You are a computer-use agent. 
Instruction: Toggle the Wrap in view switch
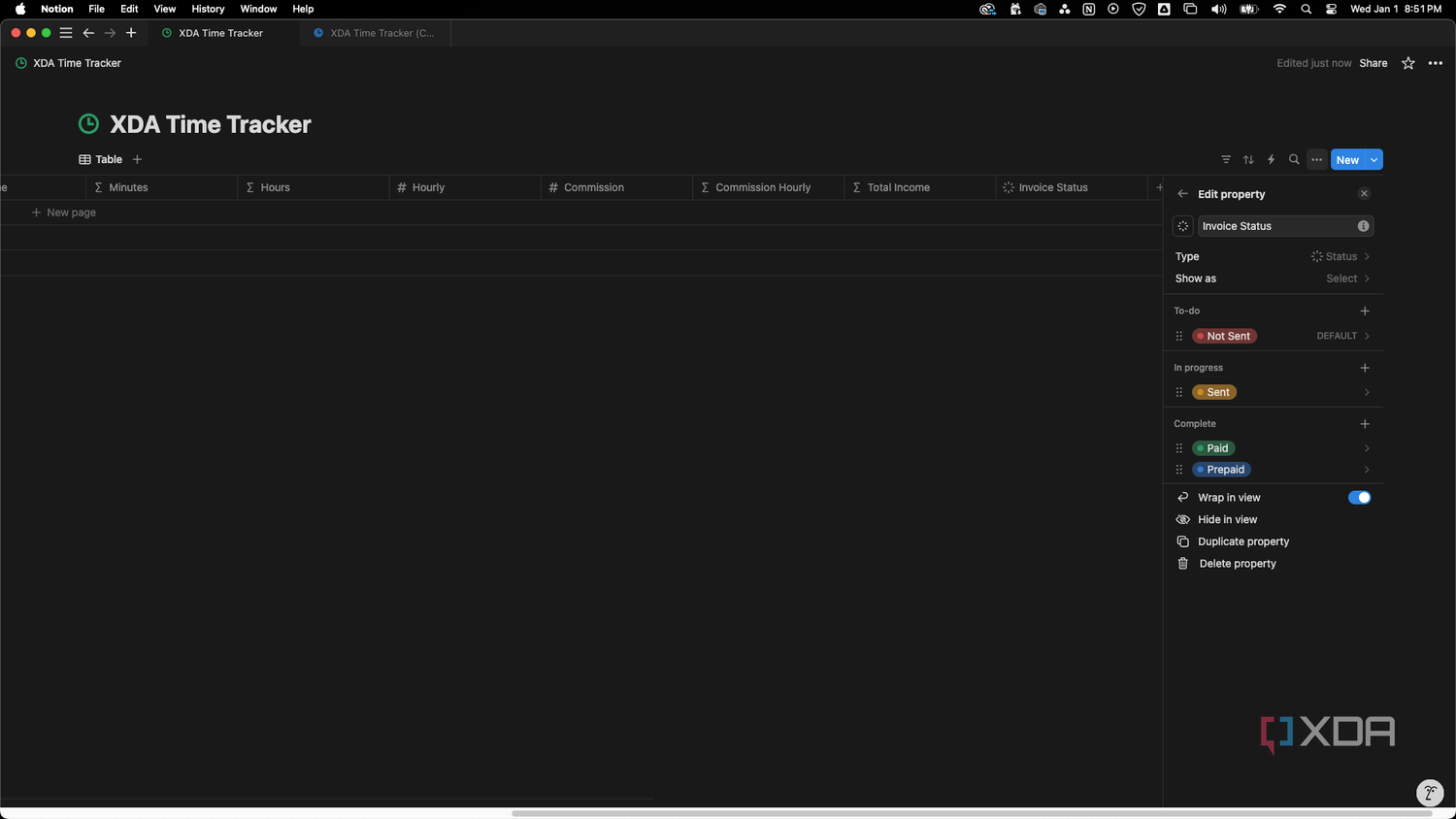click(1359, 498)
